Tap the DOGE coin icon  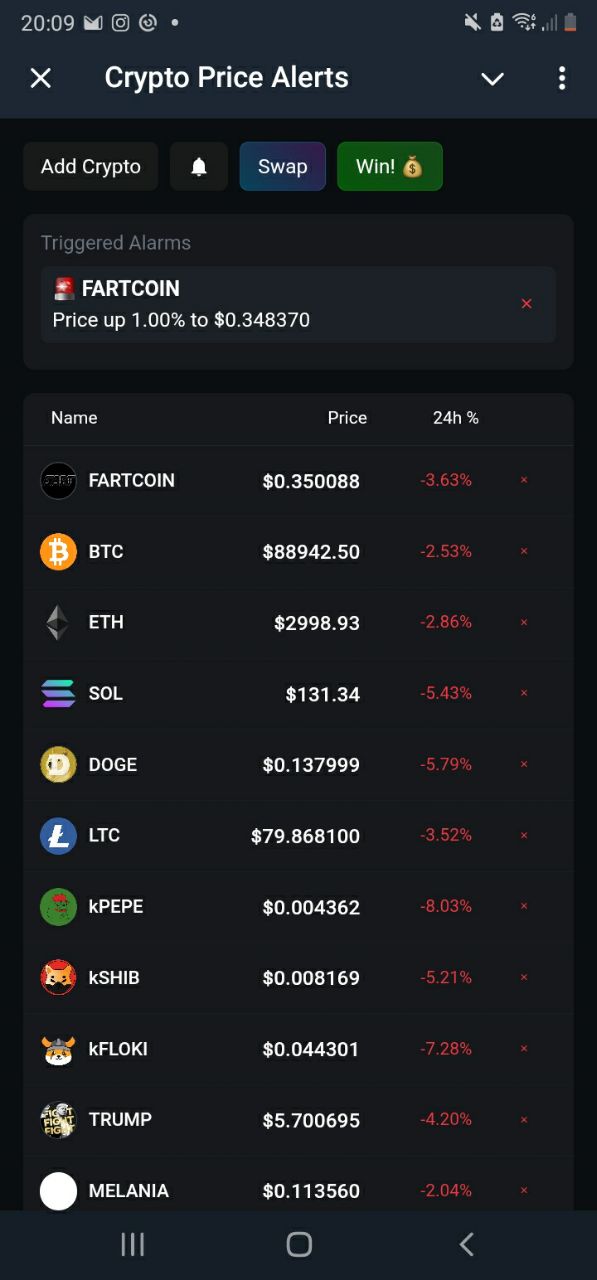[58, 764]
